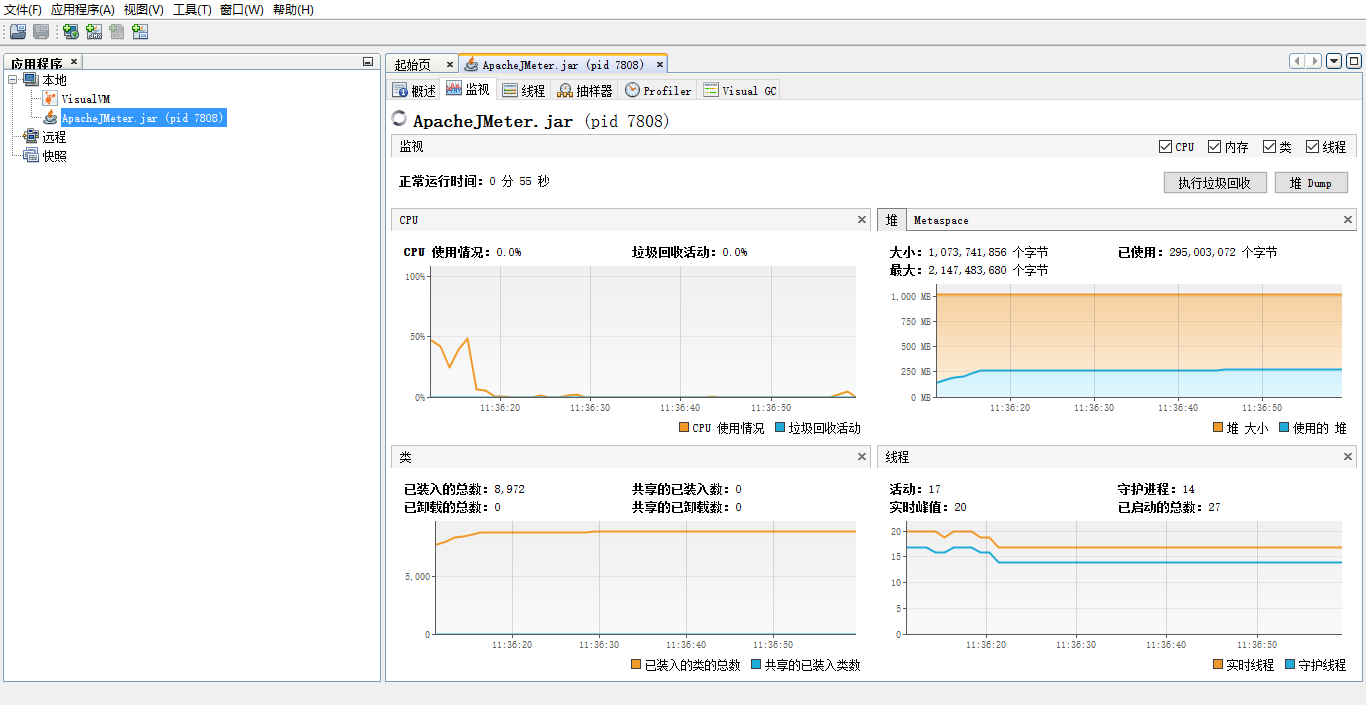
Task: Click the blue 使用的 堆 legend swatch
Action: pyautogui.click(x=1284, y=428)
